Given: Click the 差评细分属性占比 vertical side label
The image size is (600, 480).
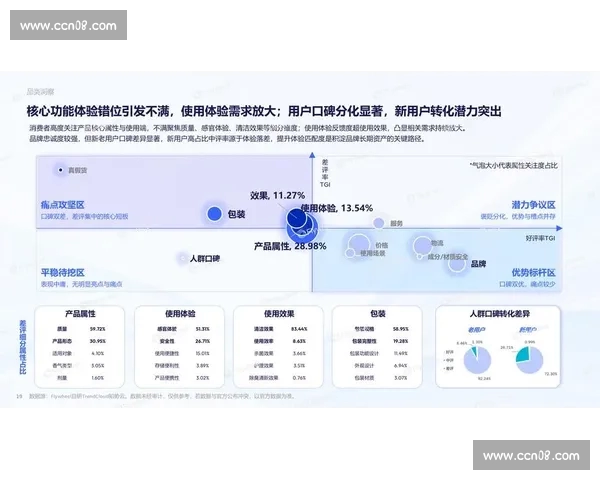Looking at the screenshot, I should 23,347.
